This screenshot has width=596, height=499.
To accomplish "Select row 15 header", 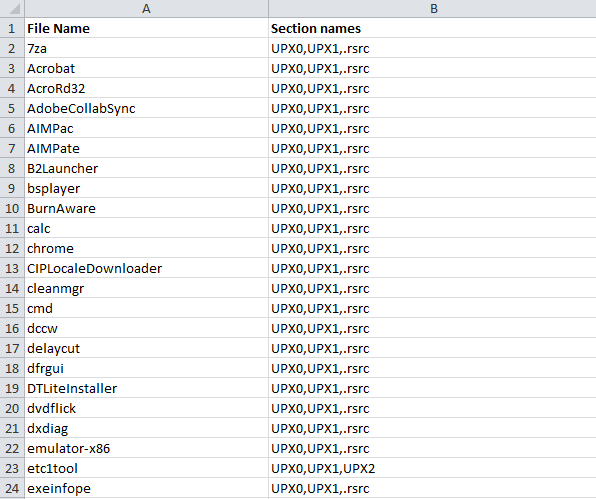I will (x=12, y=308).
